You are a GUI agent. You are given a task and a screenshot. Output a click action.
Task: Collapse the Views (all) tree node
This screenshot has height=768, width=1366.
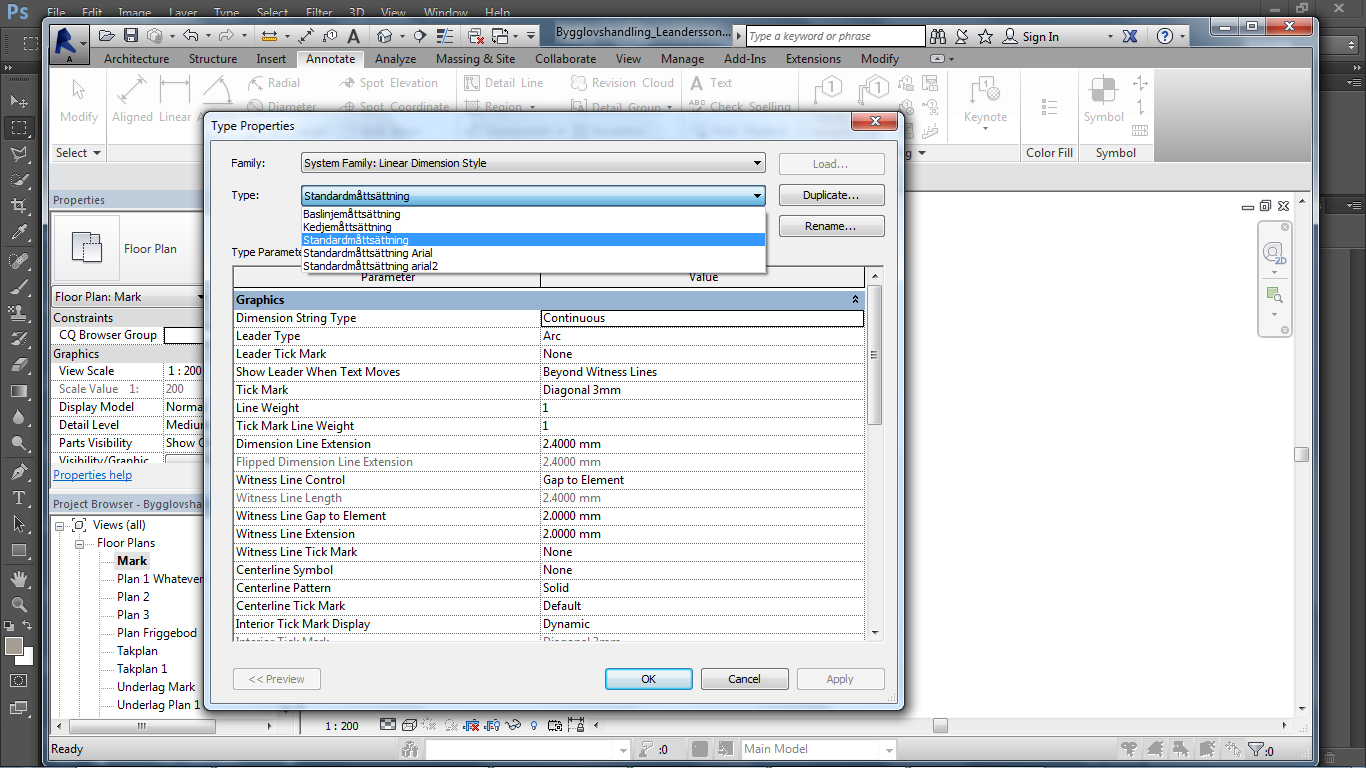click(60, 525)
